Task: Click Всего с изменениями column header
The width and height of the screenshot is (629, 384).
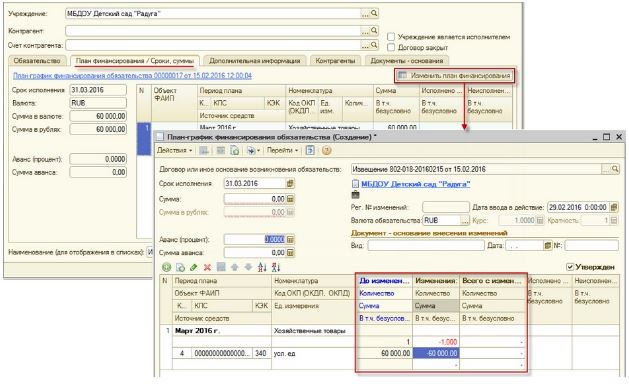Action: [x=492, y=281]
